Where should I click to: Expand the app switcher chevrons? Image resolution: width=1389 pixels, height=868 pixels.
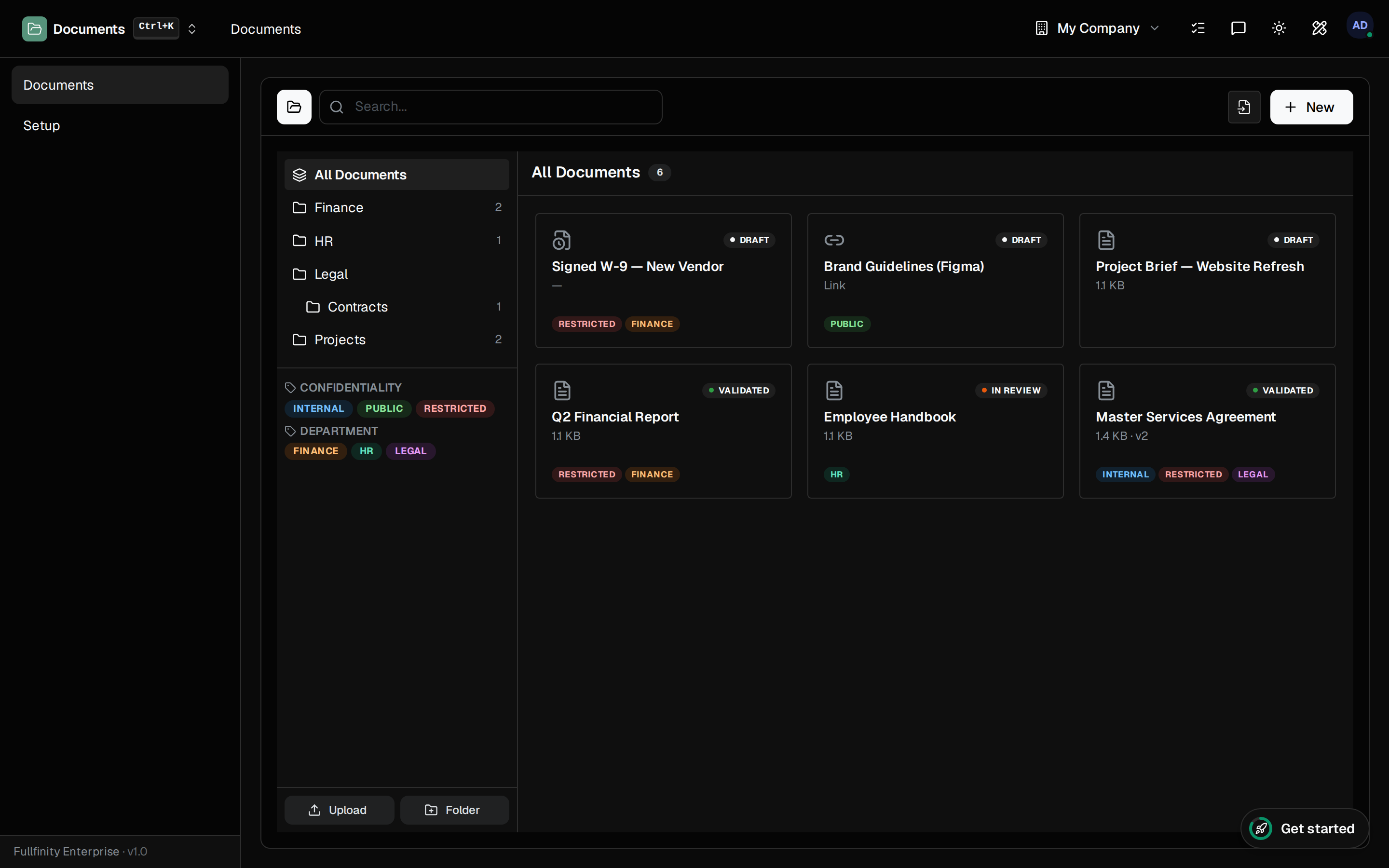(192, 29)
